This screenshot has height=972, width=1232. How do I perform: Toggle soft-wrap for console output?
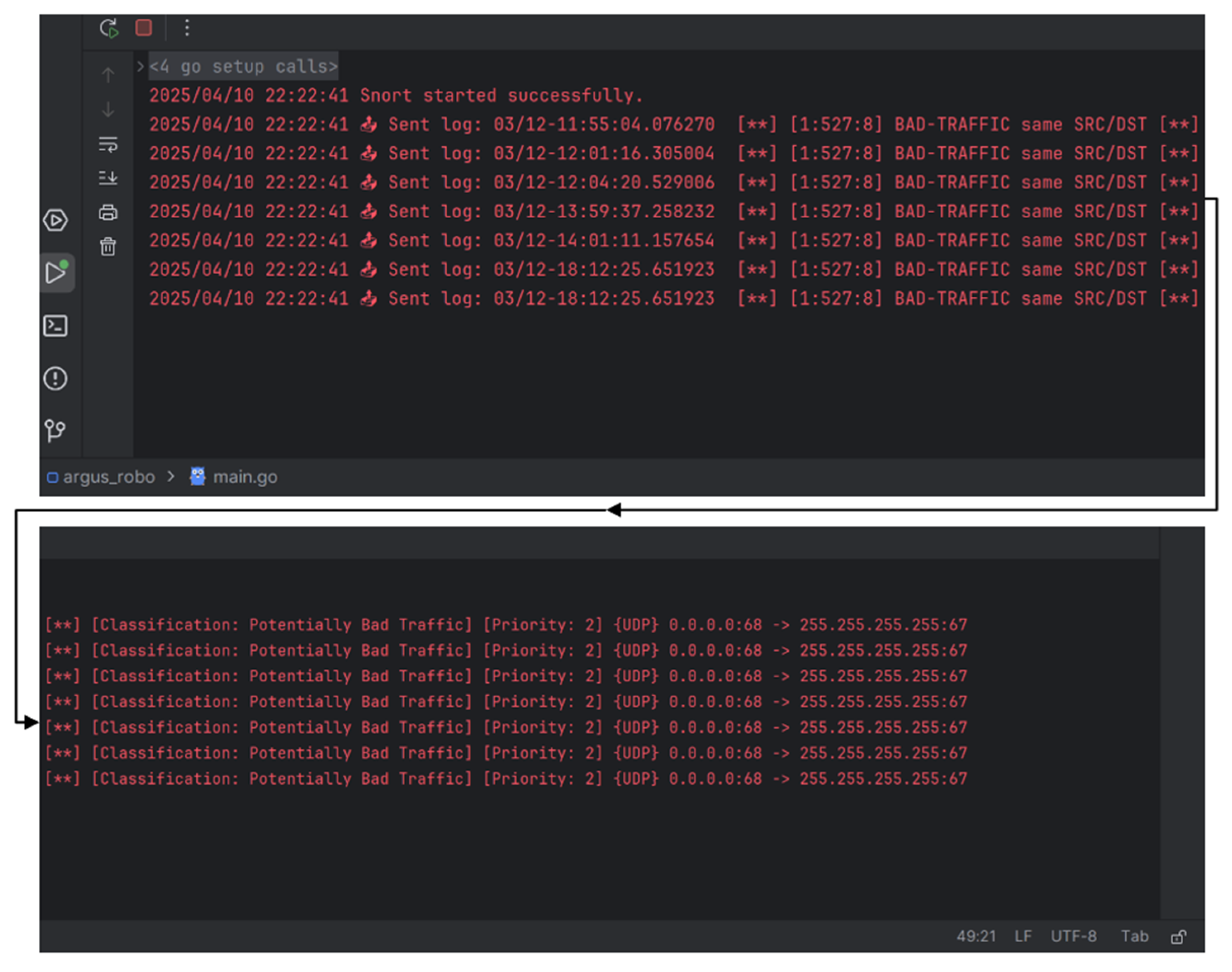107,144
